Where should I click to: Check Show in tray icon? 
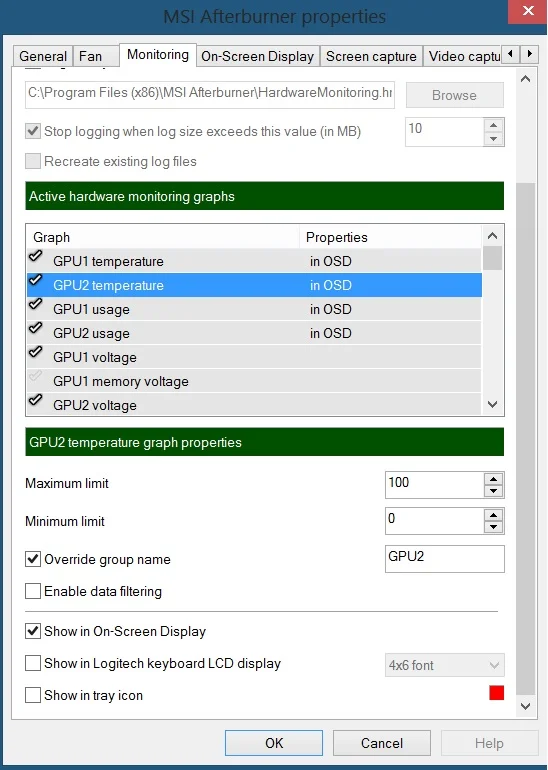click(33, 695)
